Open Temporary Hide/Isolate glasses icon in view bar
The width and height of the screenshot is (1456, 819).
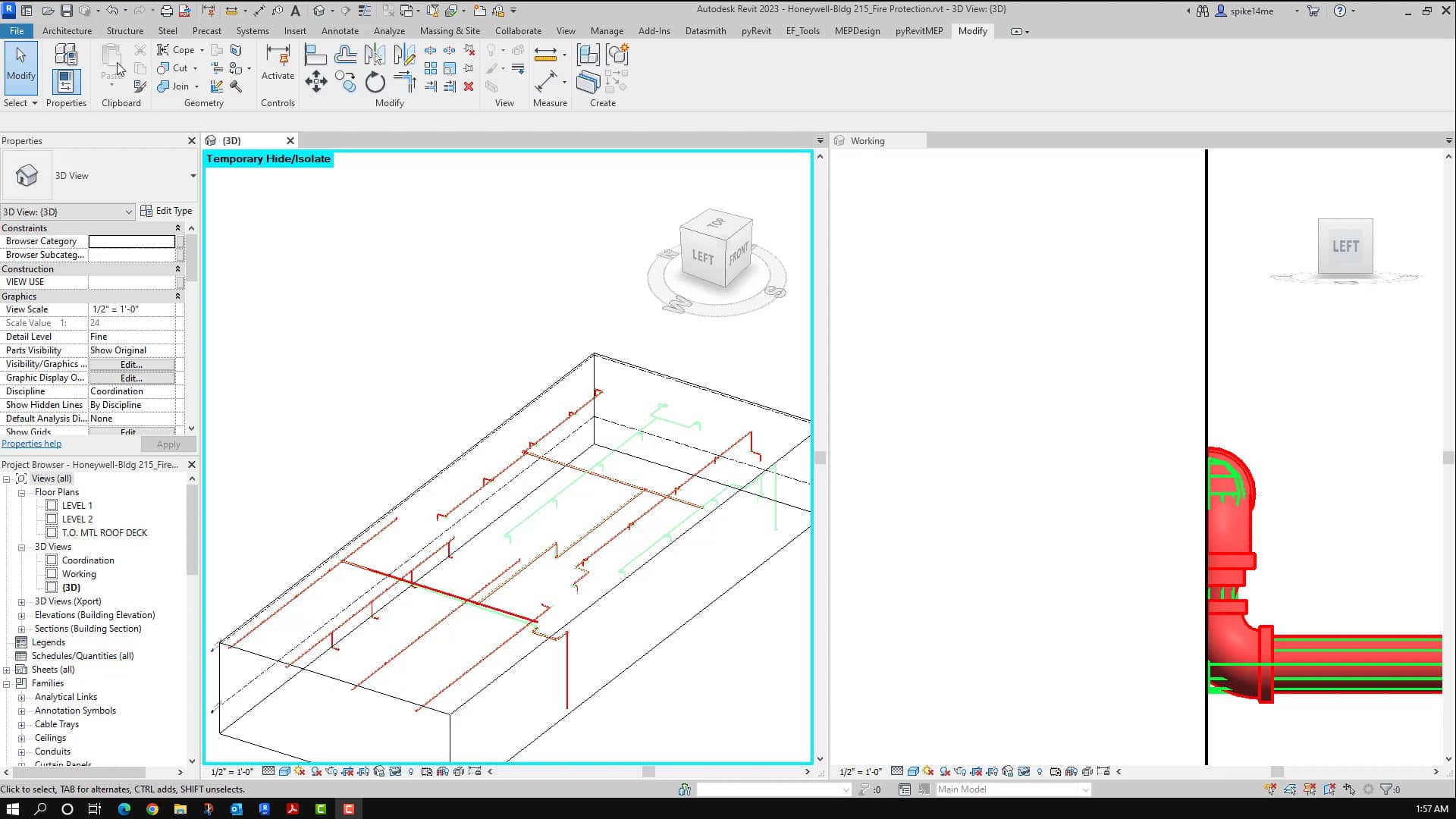[395, 772]
